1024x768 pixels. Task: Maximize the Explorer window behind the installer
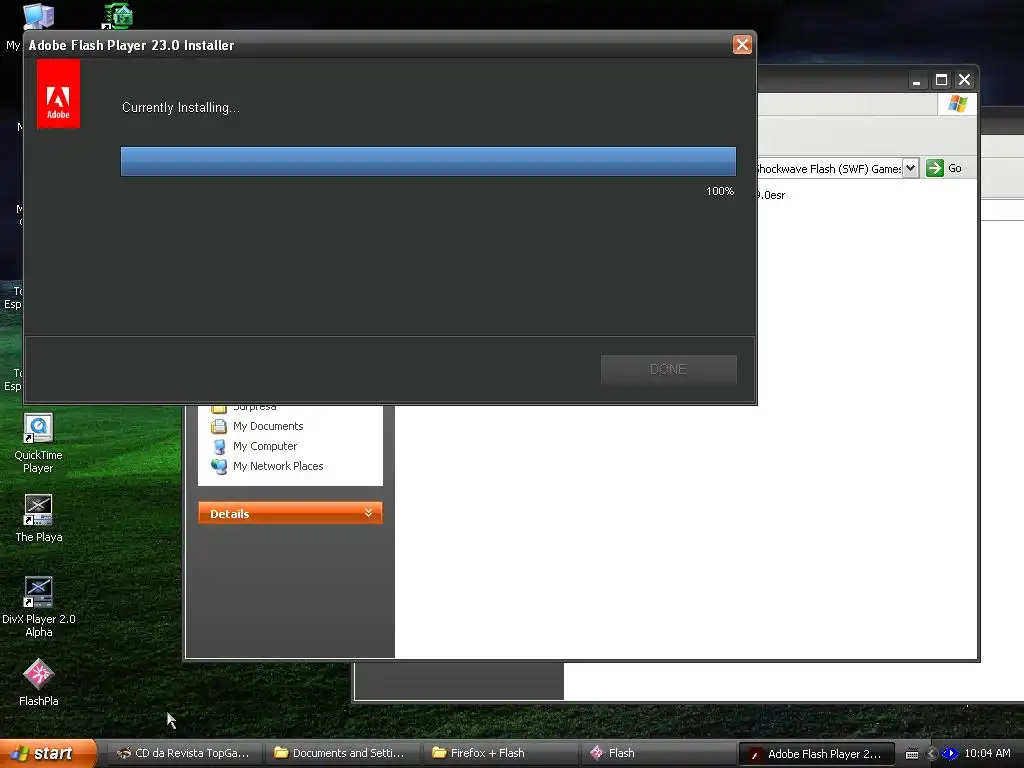point(941,80)
